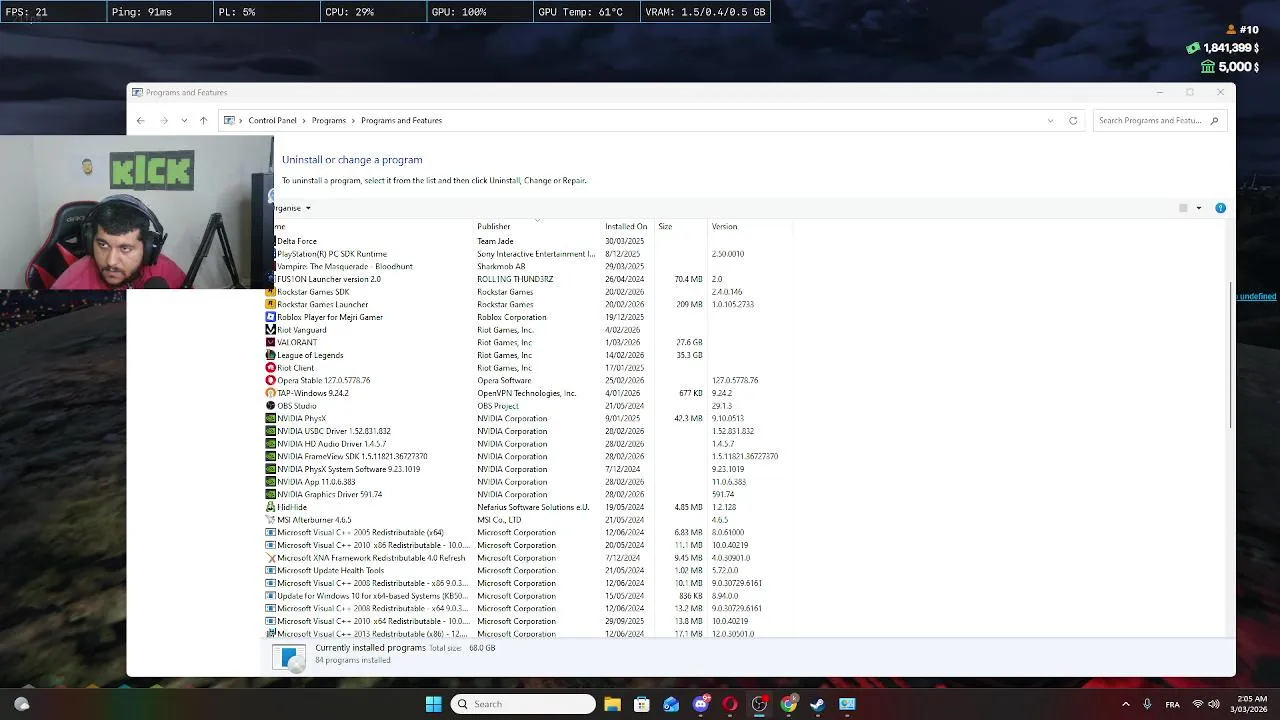Screen dimensions: 1280x720
Task: Open the Windows Start button
Action: [x=433, y=704]
